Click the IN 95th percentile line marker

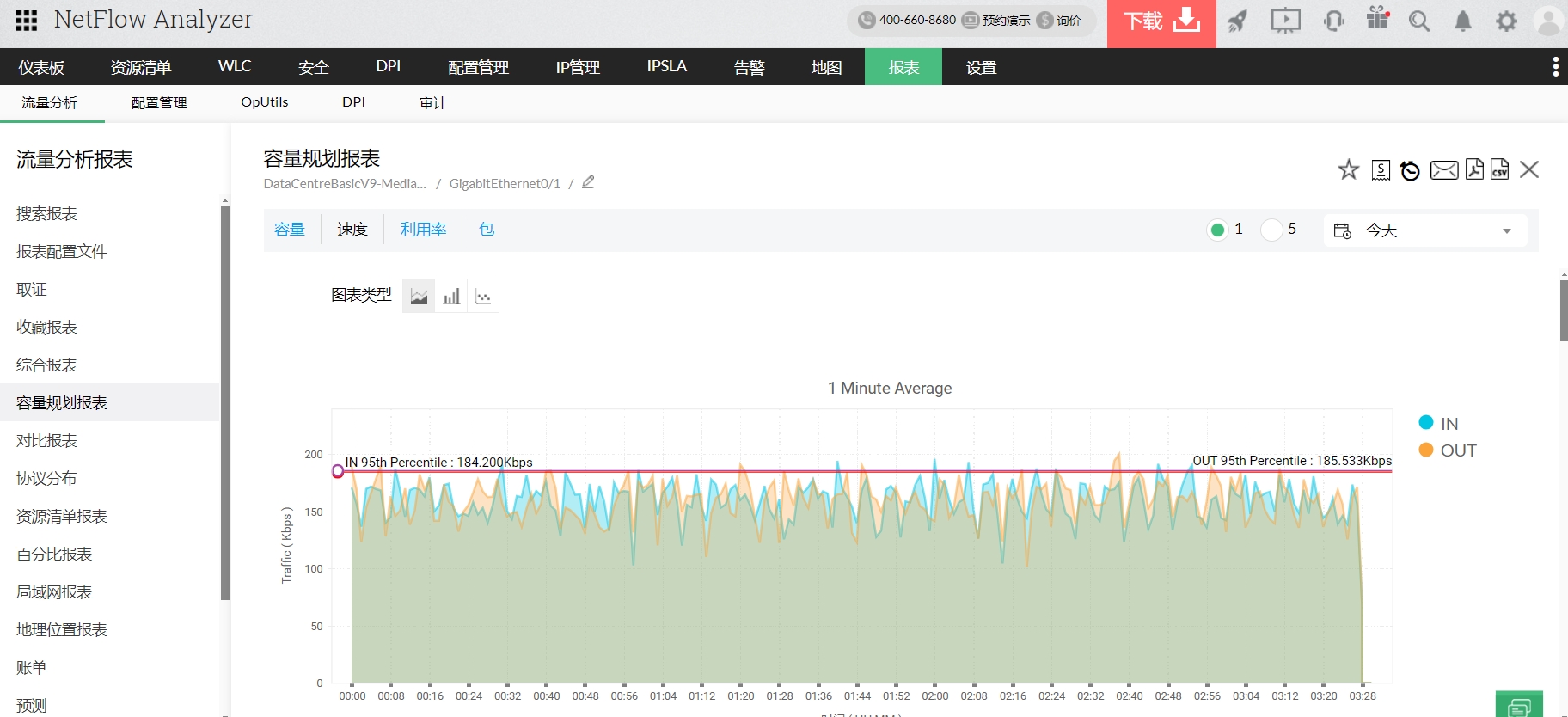tap(338, 471)
